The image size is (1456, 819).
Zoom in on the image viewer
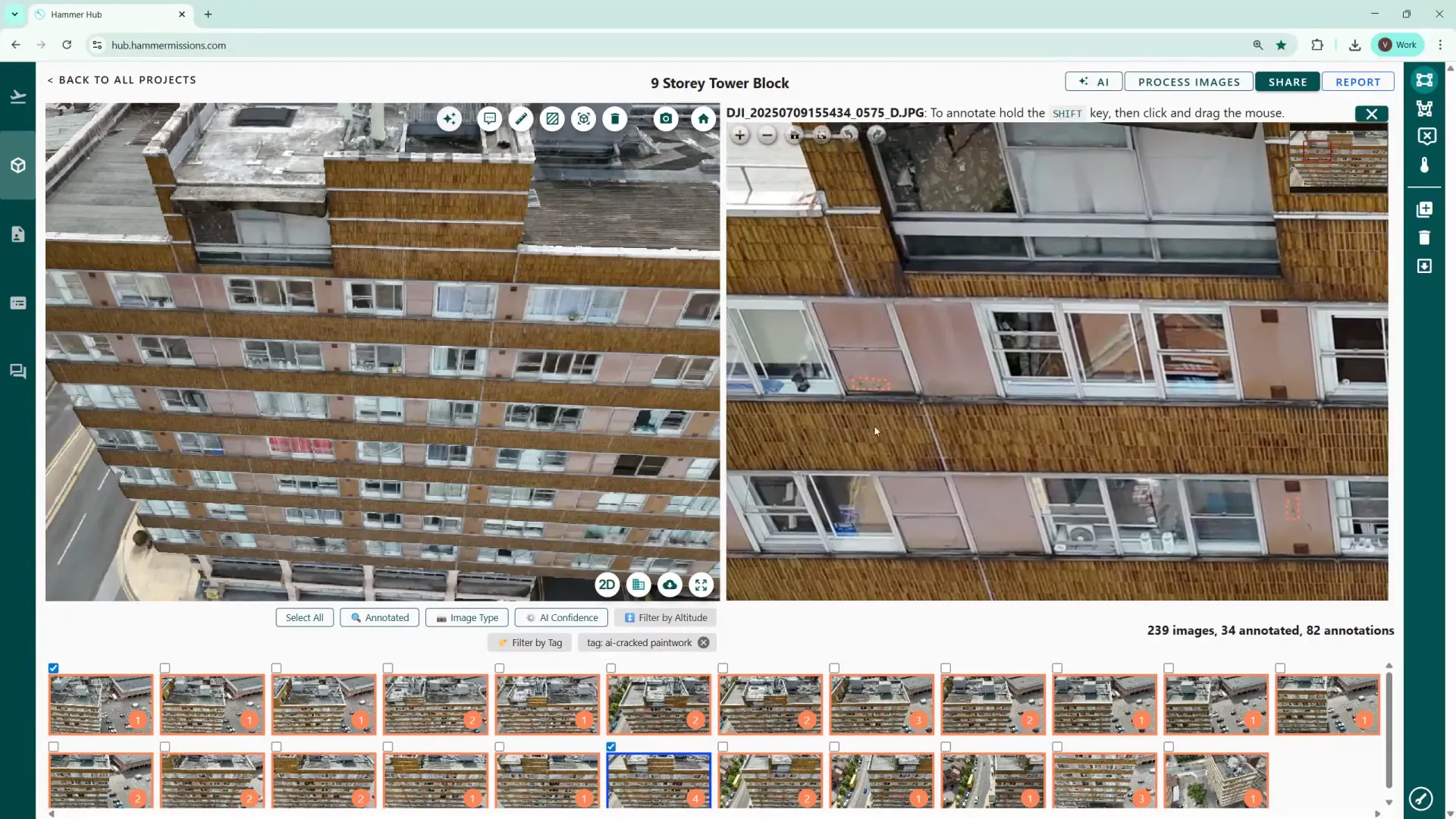click(740, 136)
